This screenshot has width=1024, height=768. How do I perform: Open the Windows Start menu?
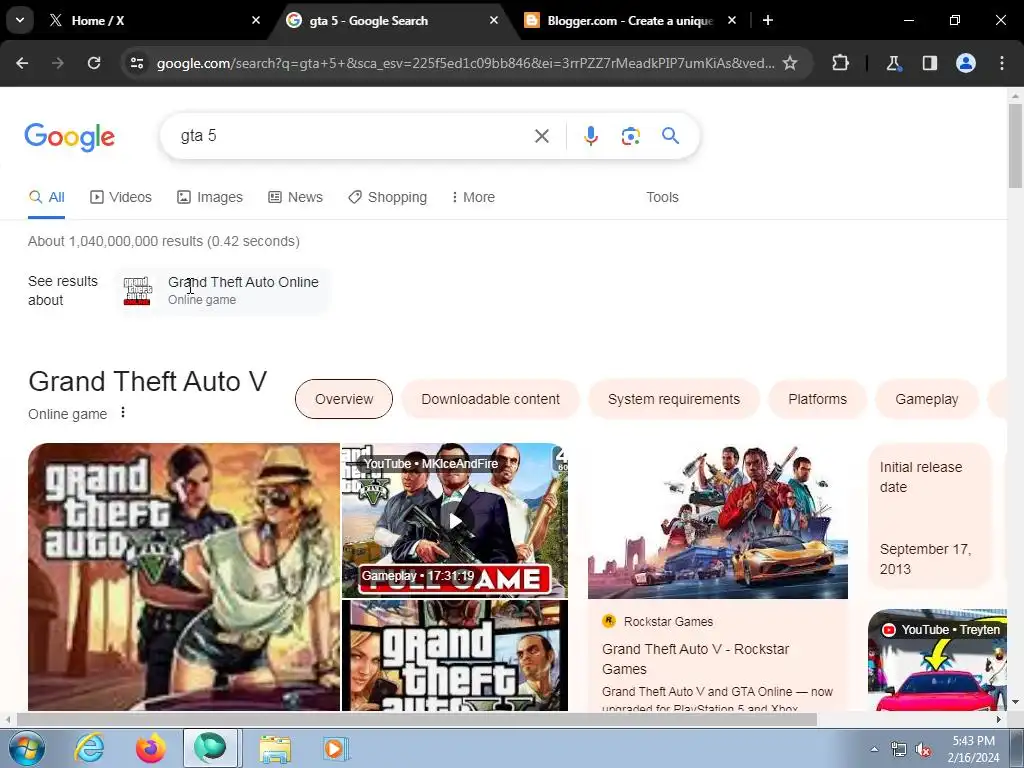(27, 748)
